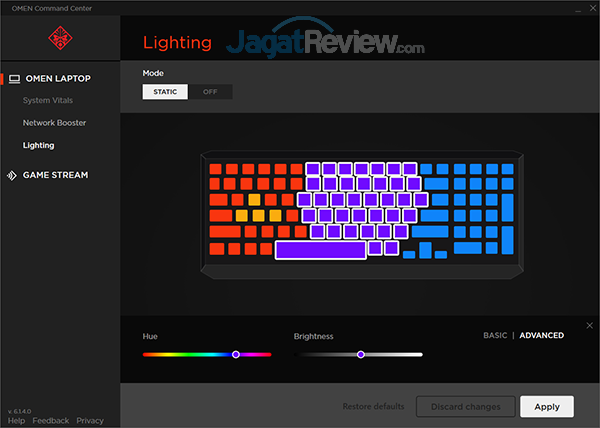Select the red Tab key
Screen dimensions: 600x428
pyautogui.click(x=218, y=199)
